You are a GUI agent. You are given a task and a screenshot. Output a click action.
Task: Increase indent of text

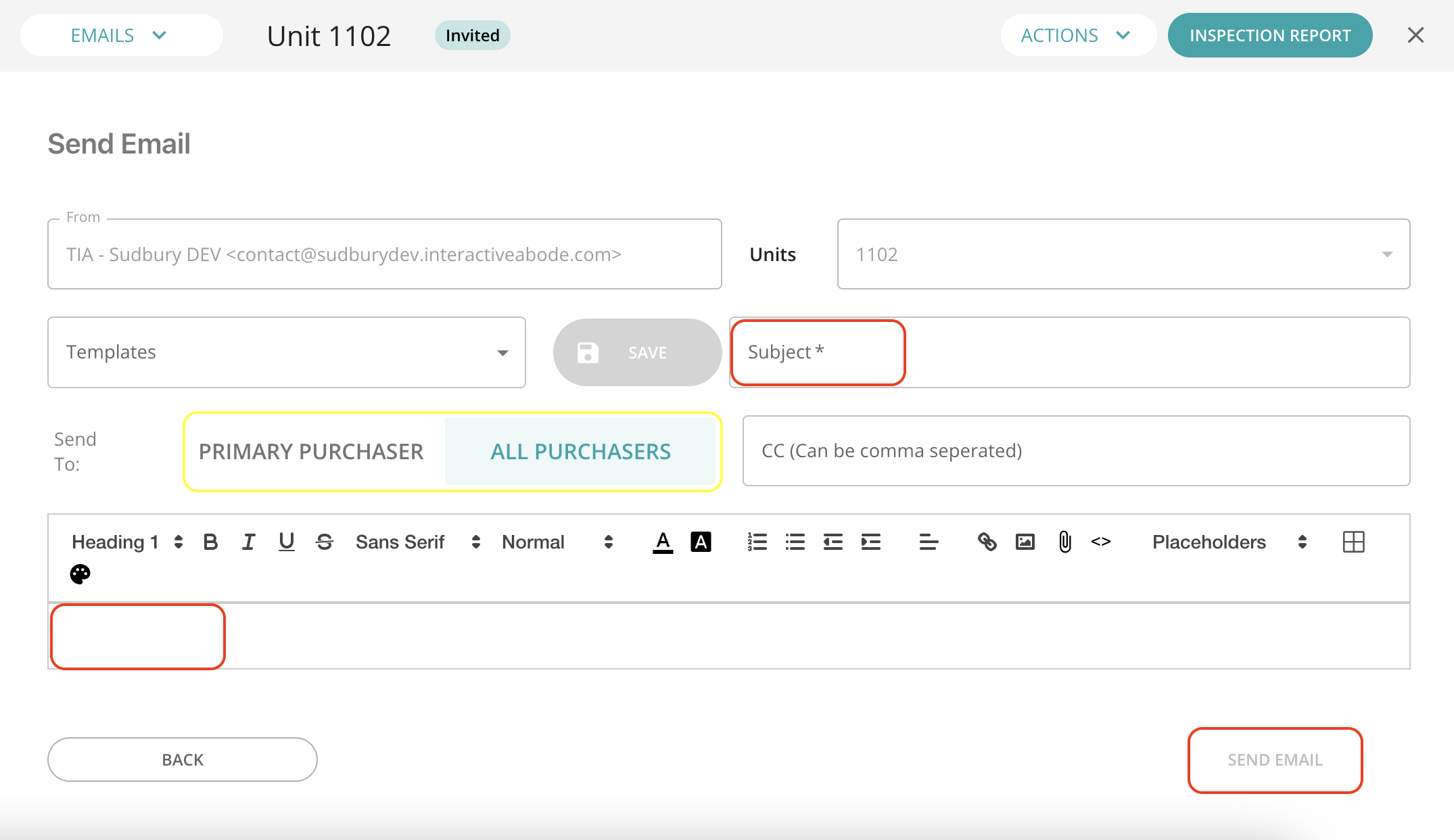871,542
